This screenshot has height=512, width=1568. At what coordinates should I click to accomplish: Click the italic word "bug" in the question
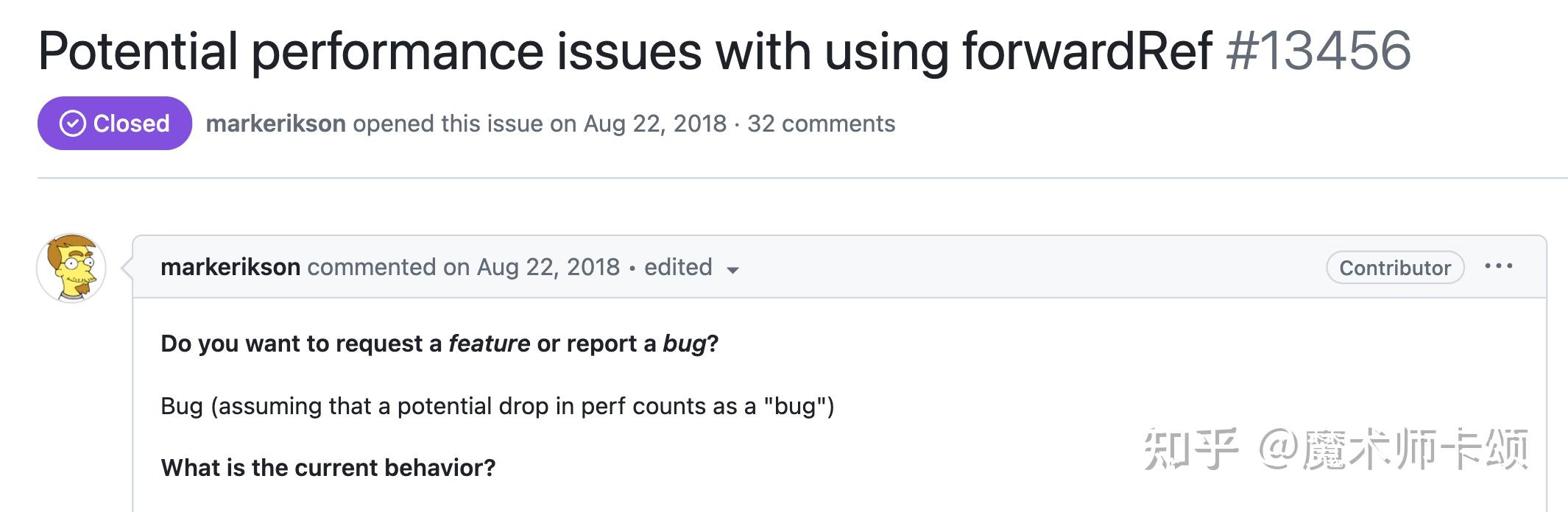683,343
